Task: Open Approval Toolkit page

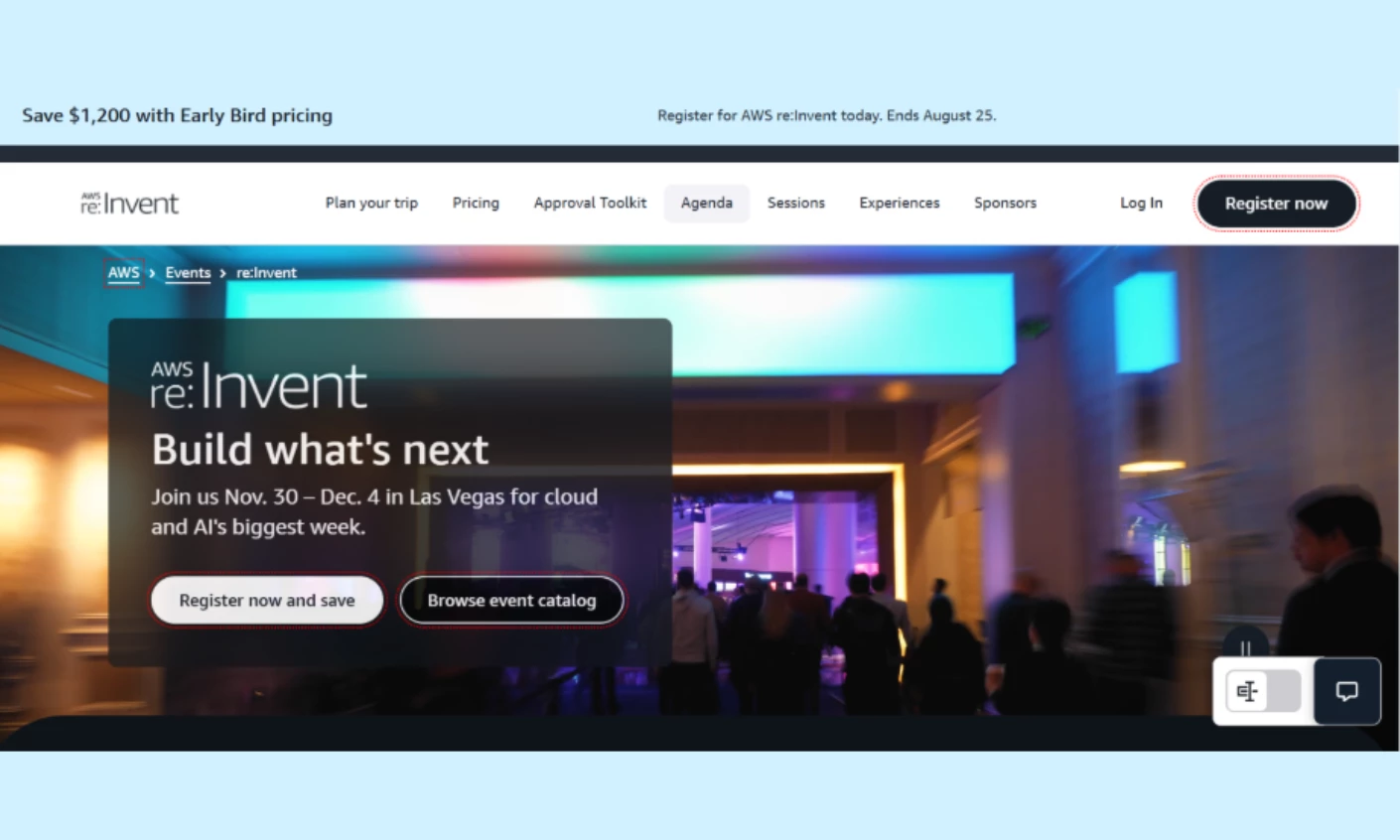Action: click(x=590, y=203)
